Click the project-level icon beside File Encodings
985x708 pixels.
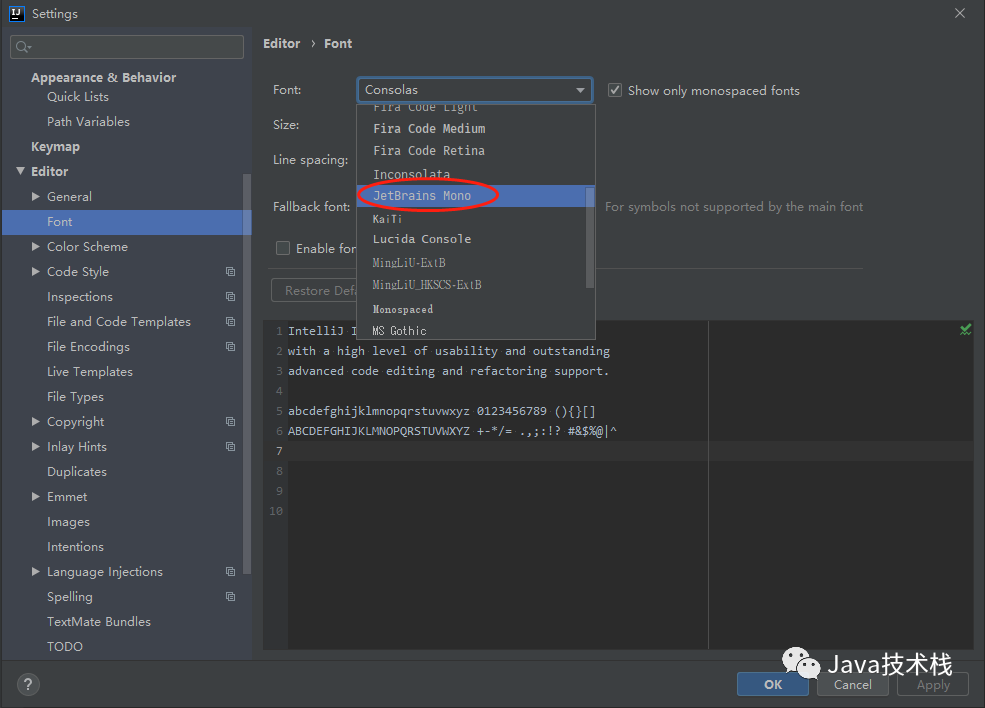tap(231, 347)
